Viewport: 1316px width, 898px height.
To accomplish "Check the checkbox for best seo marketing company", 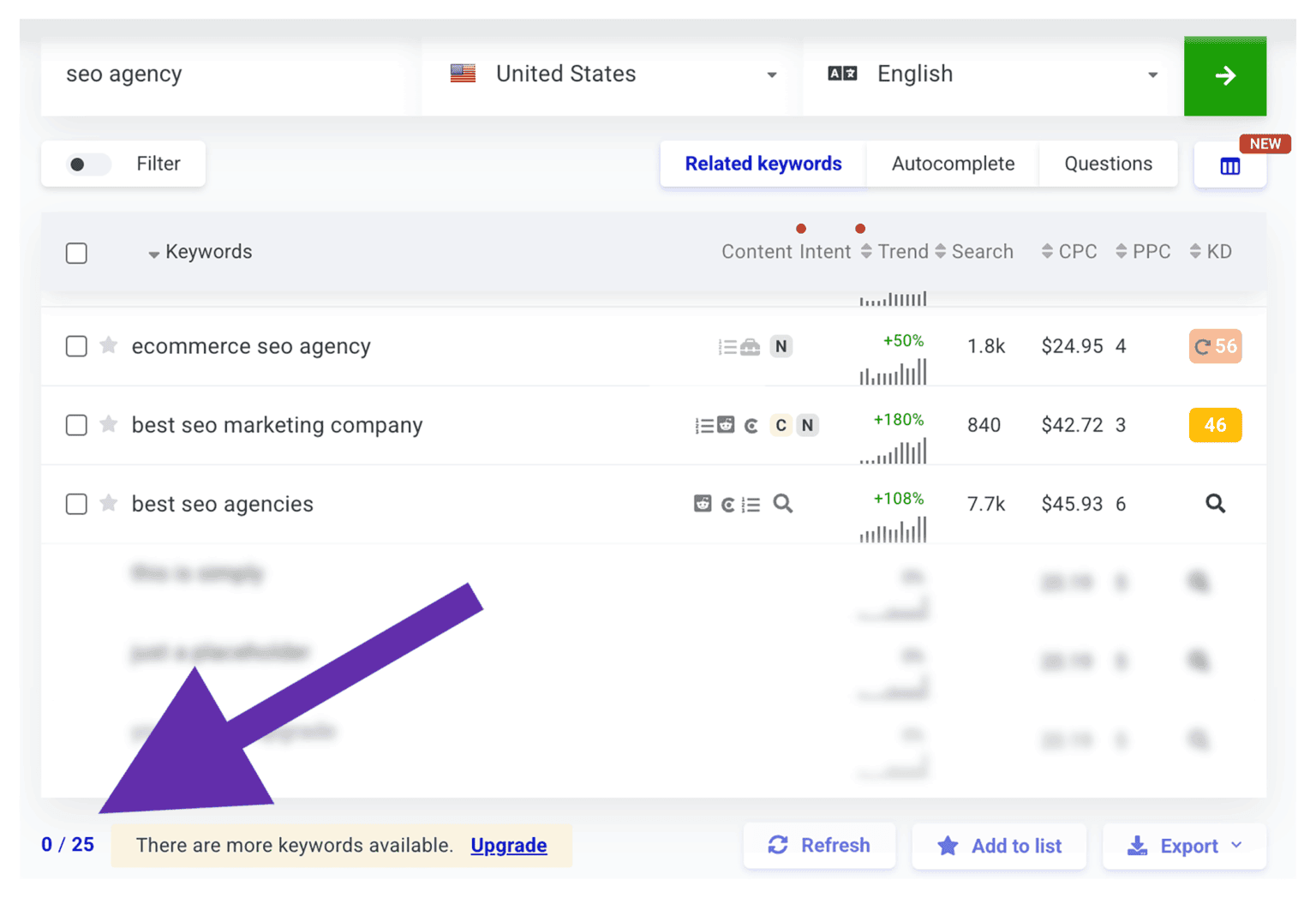I will pyautogui.click(x=76, y=425).
